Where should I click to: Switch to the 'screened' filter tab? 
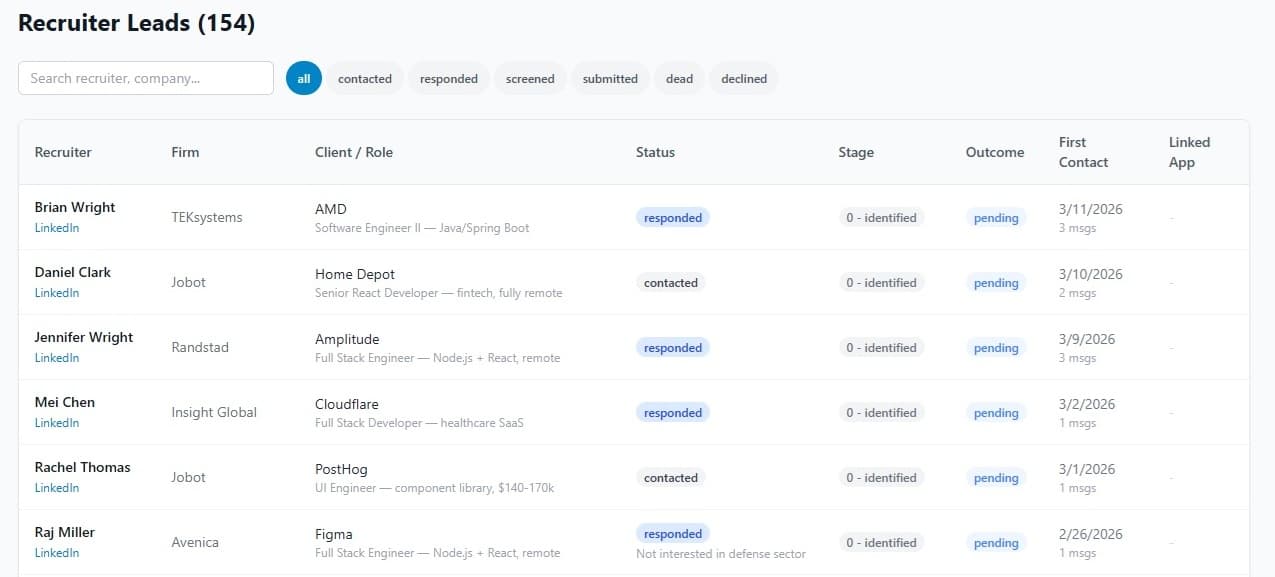tap(529, 78)
